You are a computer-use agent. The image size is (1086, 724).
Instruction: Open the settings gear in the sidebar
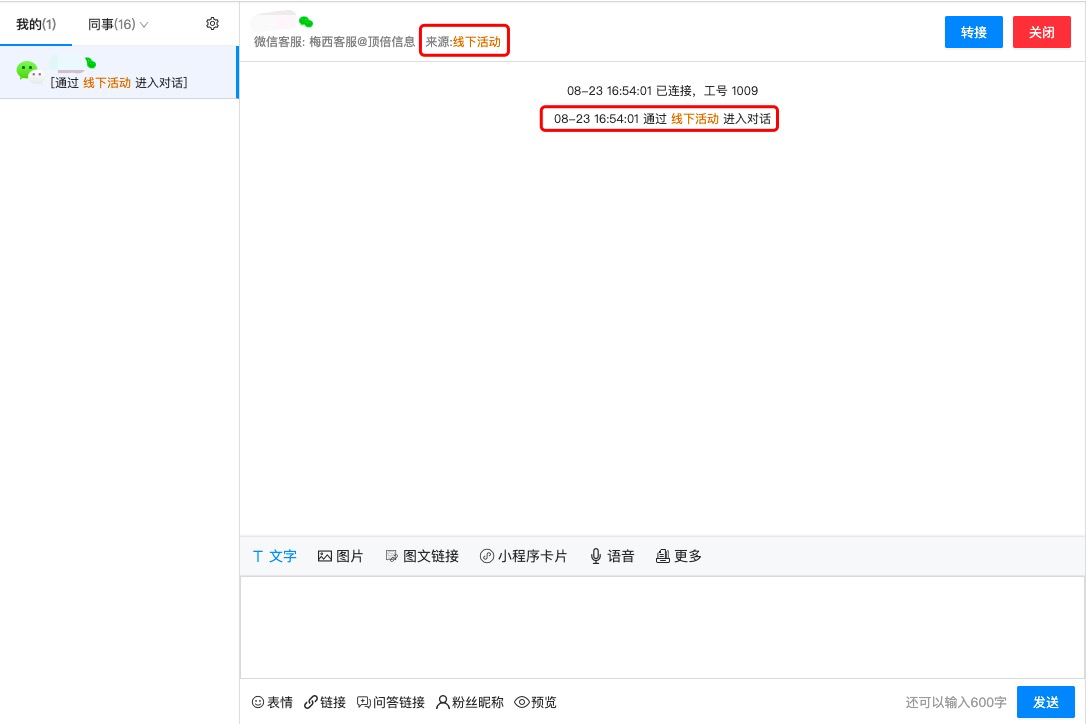[x=212, y=24]
